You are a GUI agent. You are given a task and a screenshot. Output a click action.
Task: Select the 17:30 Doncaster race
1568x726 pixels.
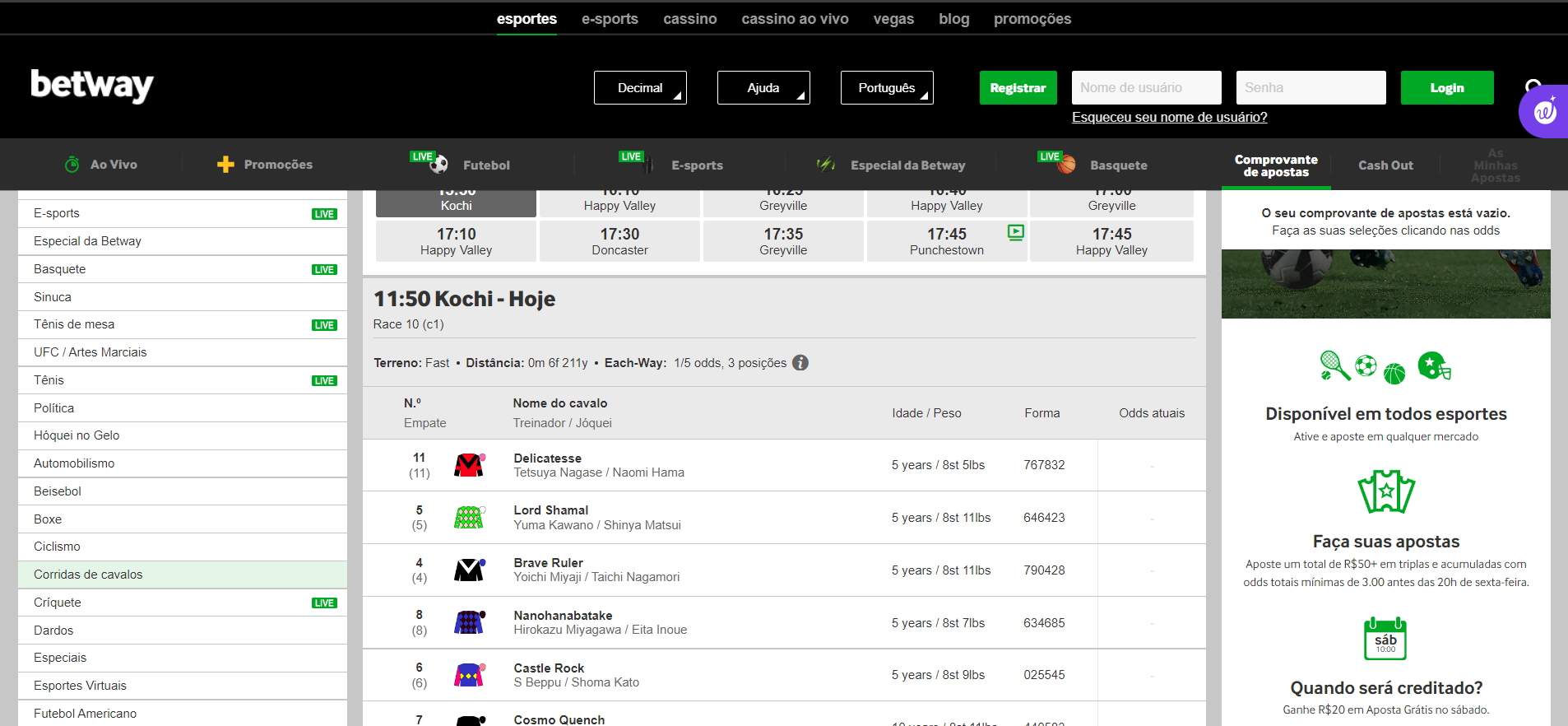pyautogui.click(x=619, y=241)
